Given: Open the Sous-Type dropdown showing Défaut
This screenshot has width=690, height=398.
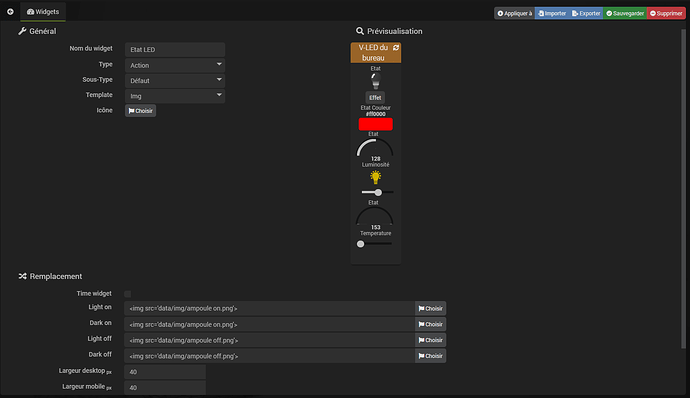Looking at the screenshot, I should (x=175, y=81).
